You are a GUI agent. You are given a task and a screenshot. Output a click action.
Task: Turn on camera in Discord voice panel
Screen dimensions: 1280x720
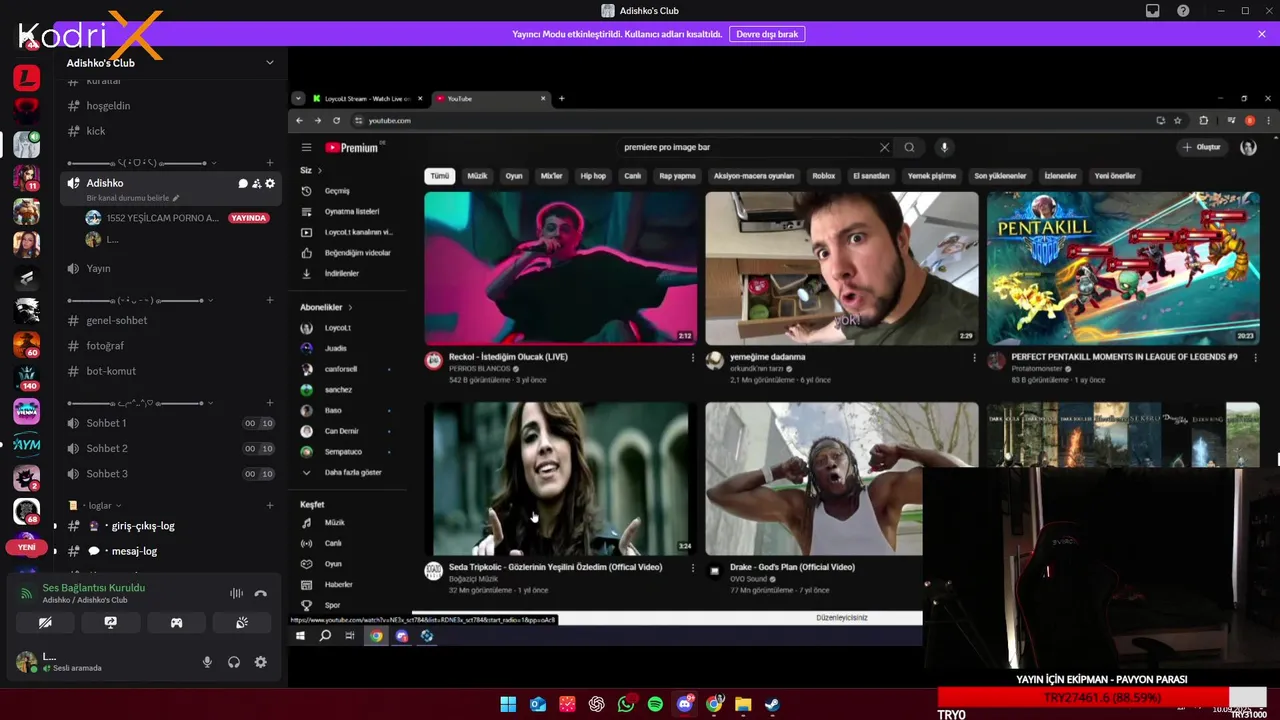[45, 622]
